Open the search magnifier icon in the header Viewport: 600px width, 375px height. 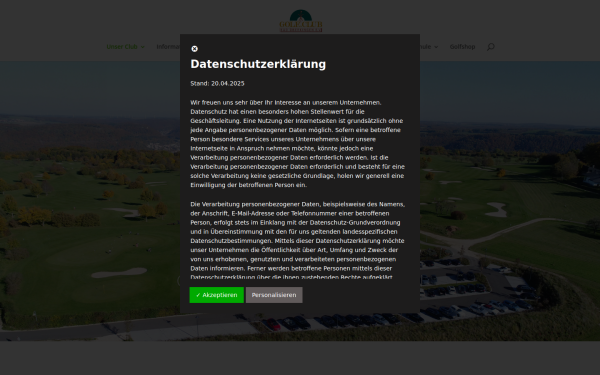tap(491, 47)
